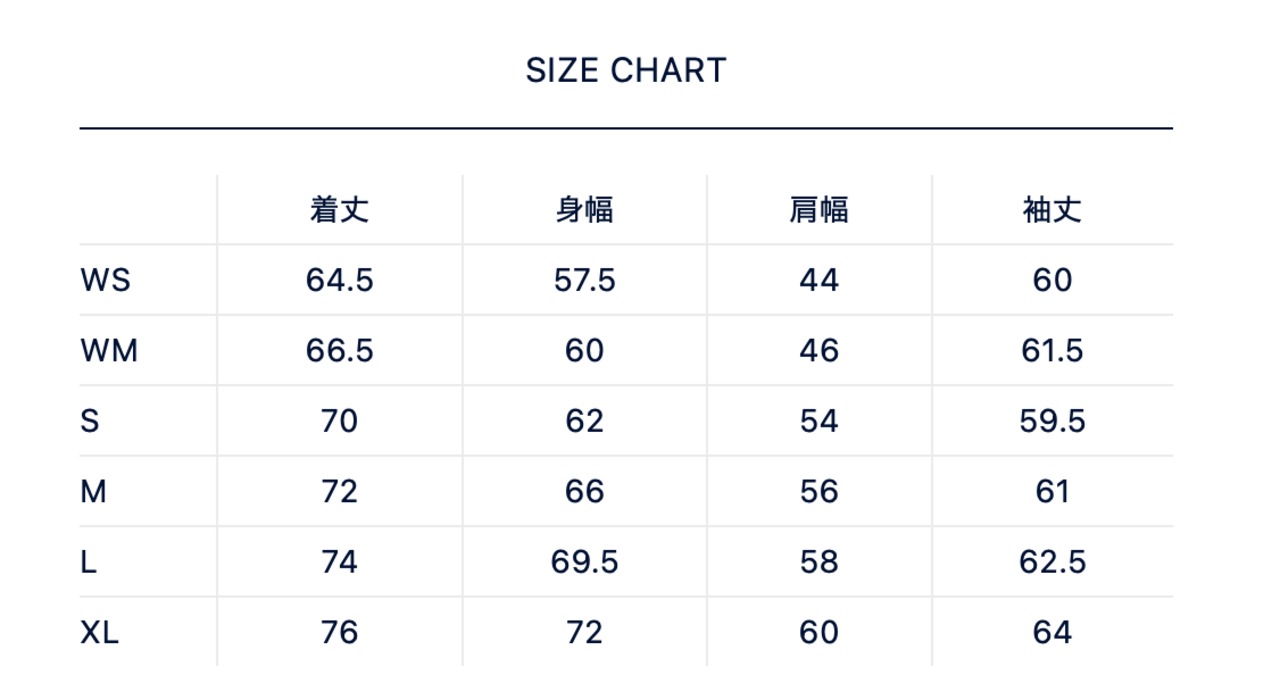Click the 袖丈 column header
This screenshot has height=700, width=1280.
[1052, 210]
